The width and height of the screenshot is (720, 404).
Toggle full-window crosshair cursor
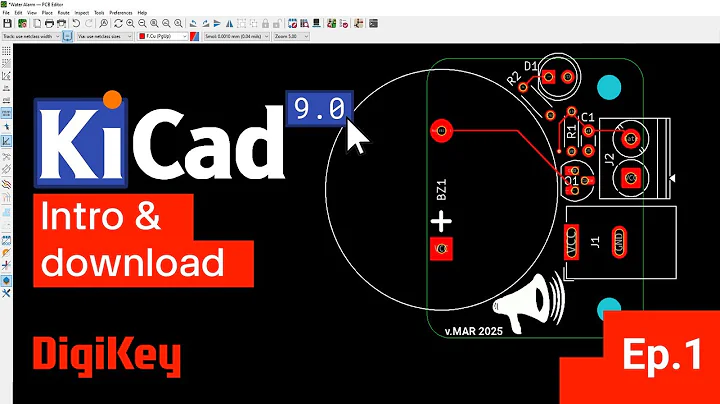pyautogui.click(x=6, y=126)
